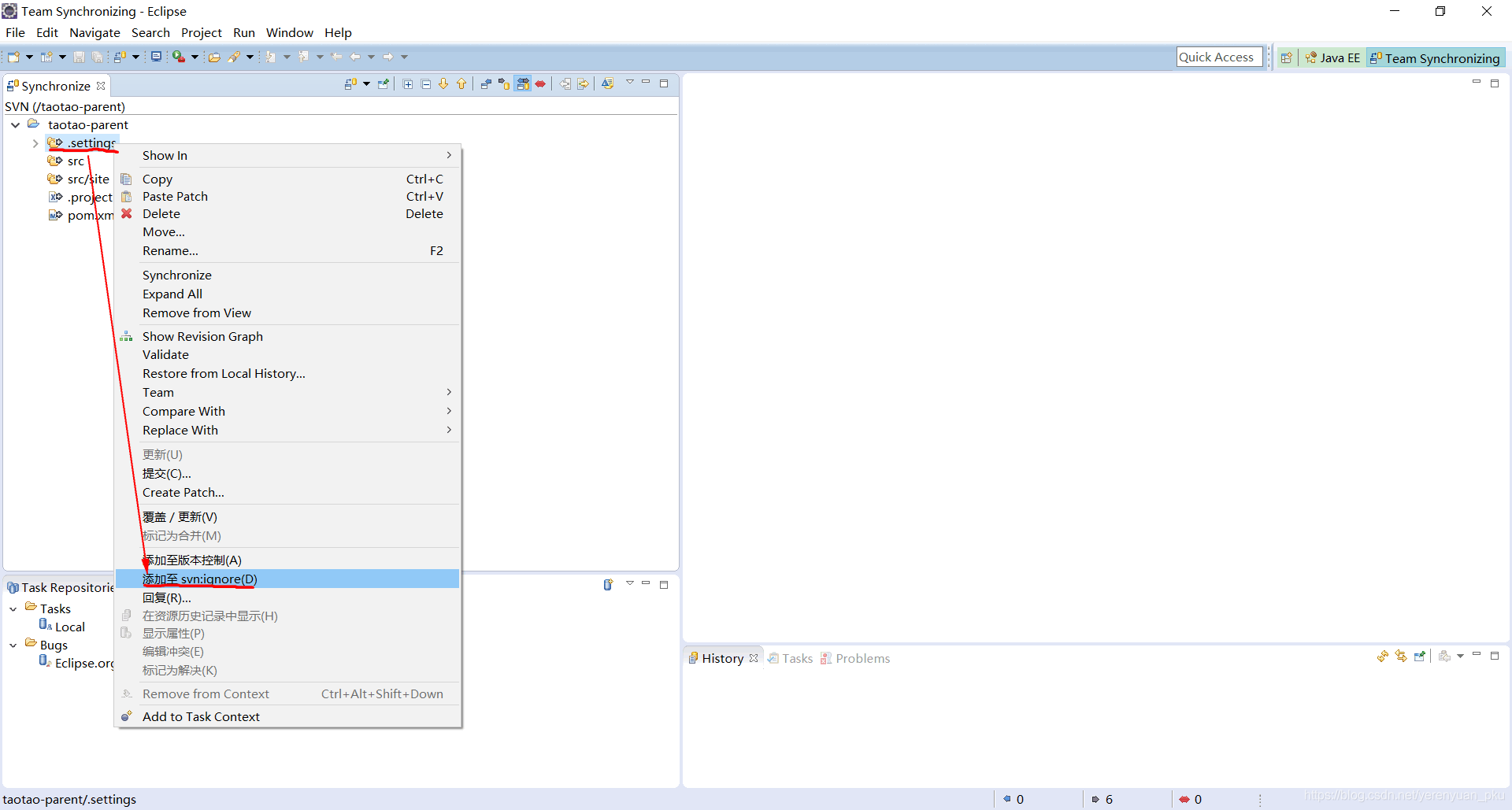Image resolution: width=1512 pixels, height=810 pixels.
Task: Select 提交(C)... commit entry
Action: coord(287,474)
